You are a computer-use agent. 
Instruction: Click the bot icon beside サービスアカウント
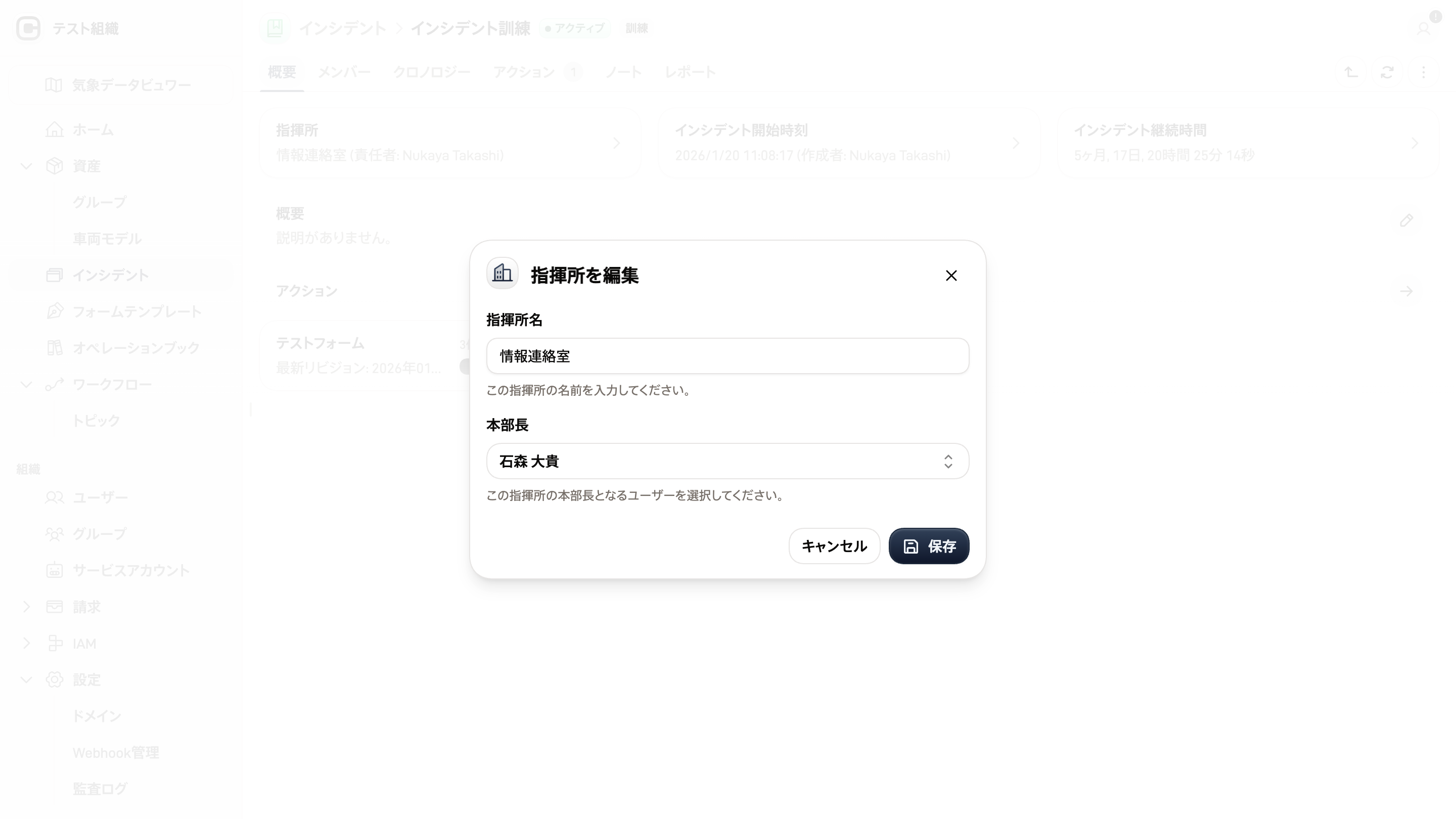tap(54, 570)
